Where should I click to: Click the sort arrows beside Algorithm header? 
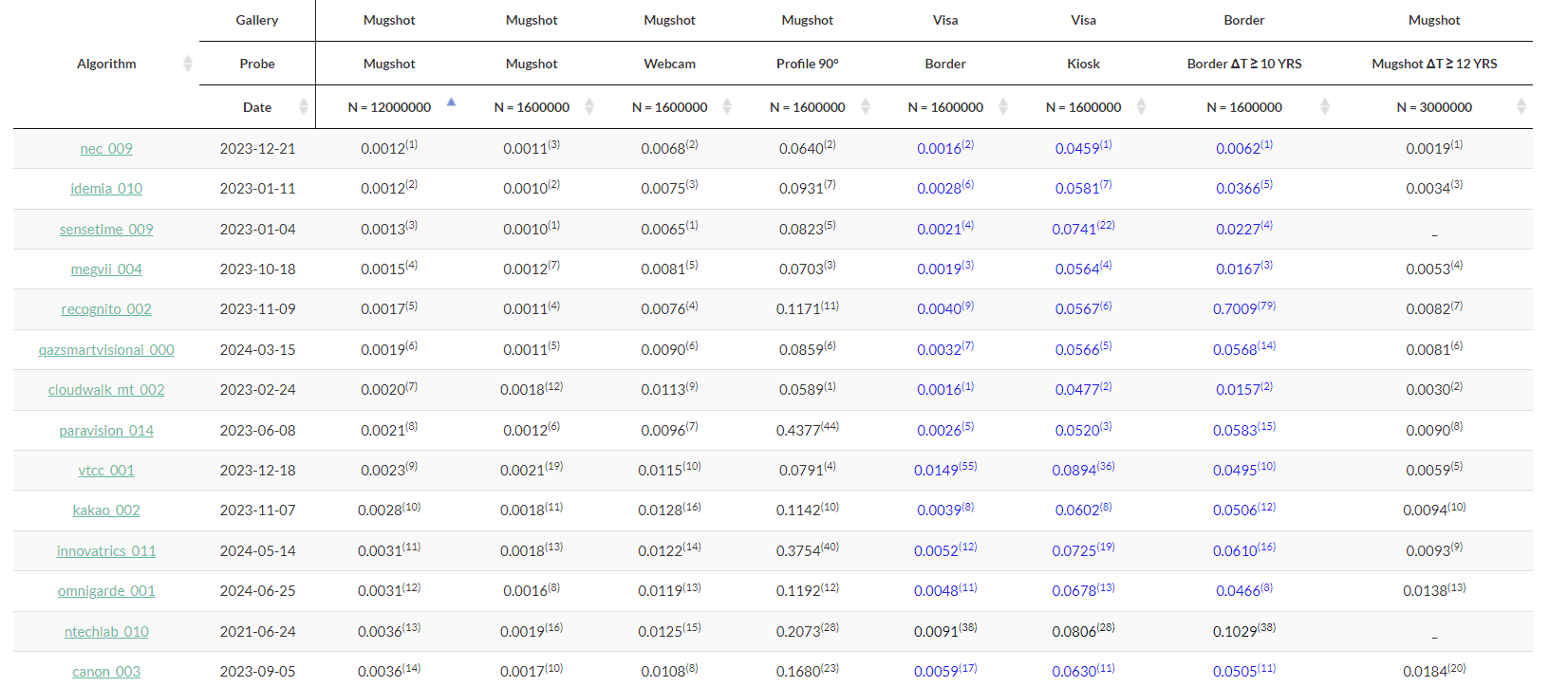187,64
